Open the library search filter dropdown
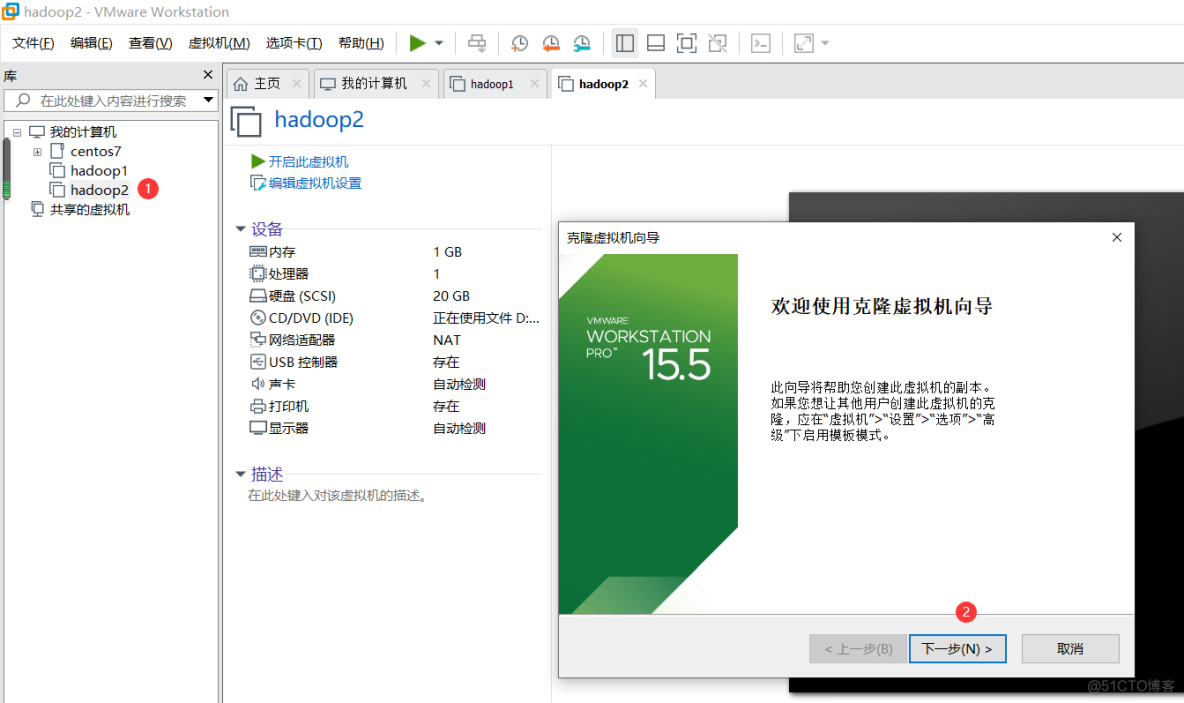Viewport: 1184px width, 703px height. click(207, 100)
